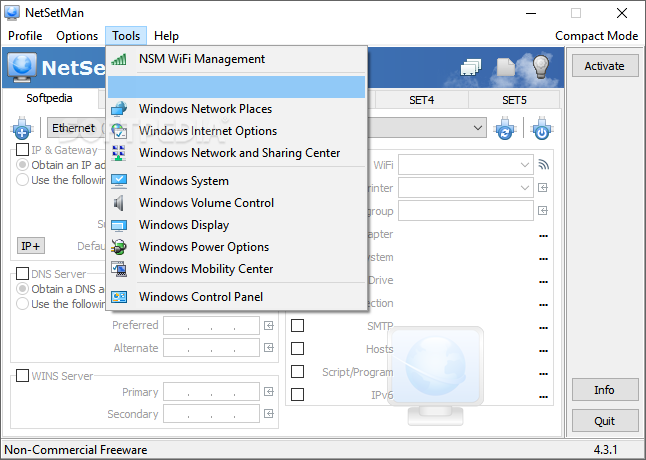The width and height of the screenshot is (646, 460).
Task: Click the lightbulb tips icon in header
Action: [541, 67]
